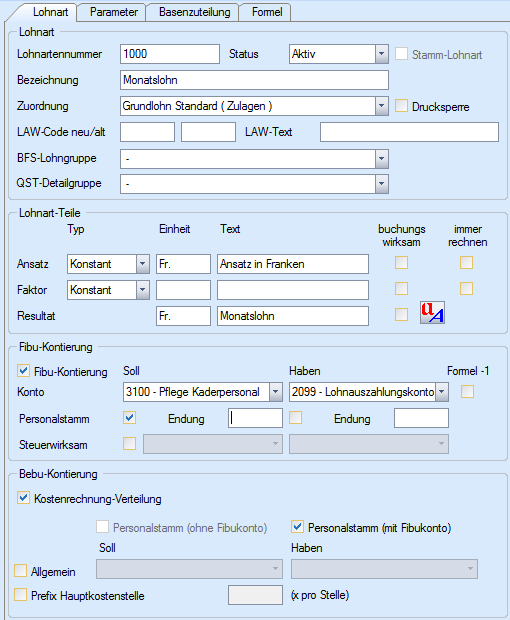Image resolution: width=510 pixels, height=620 pixels.
Task: Check buchungswirksam for the Ansatz row
Action: click(401, 263)
